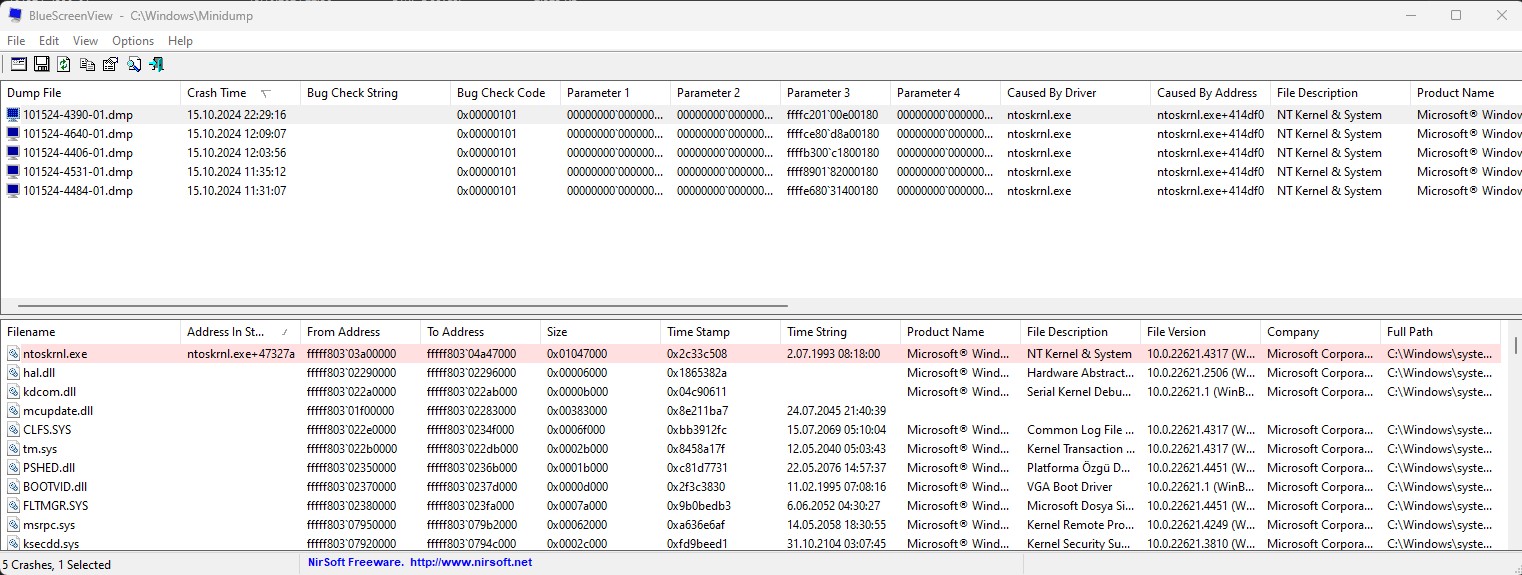Copy selected items using the toolbar icon

click(x=88, y=64)
